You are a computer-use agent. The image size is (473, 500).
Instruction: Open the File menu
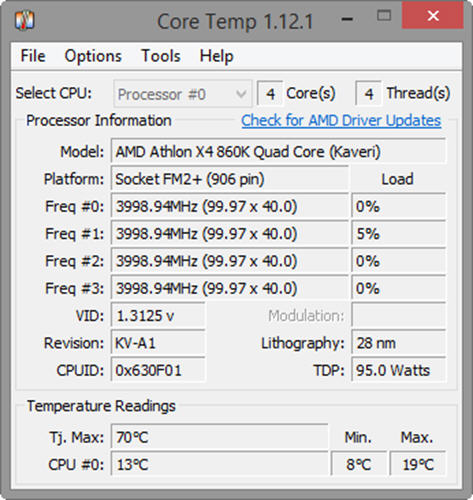pyautogui.click(x=33, y=56)
